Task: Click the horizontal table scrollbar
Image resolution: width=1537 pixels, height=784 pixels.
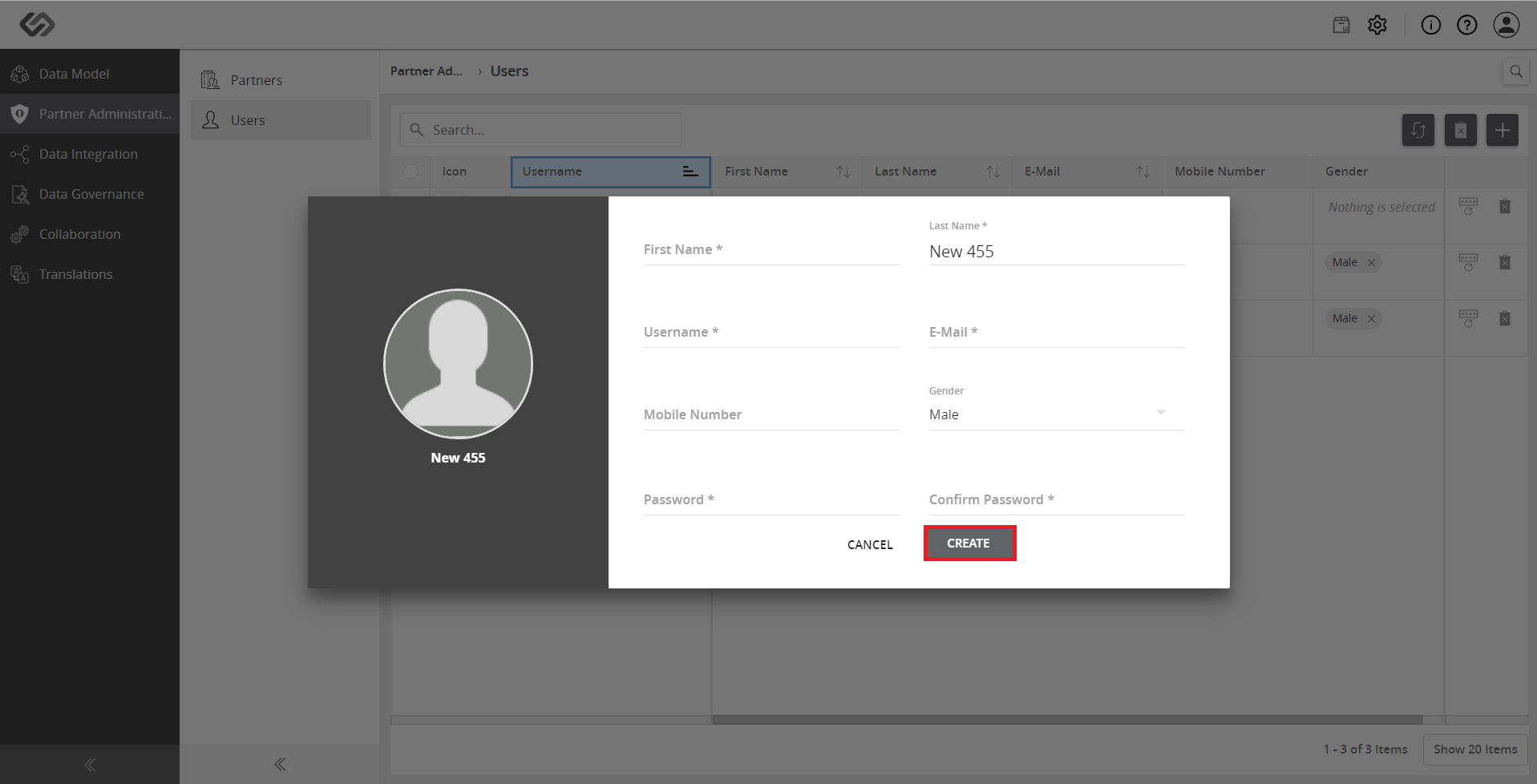Action: 1067,720
